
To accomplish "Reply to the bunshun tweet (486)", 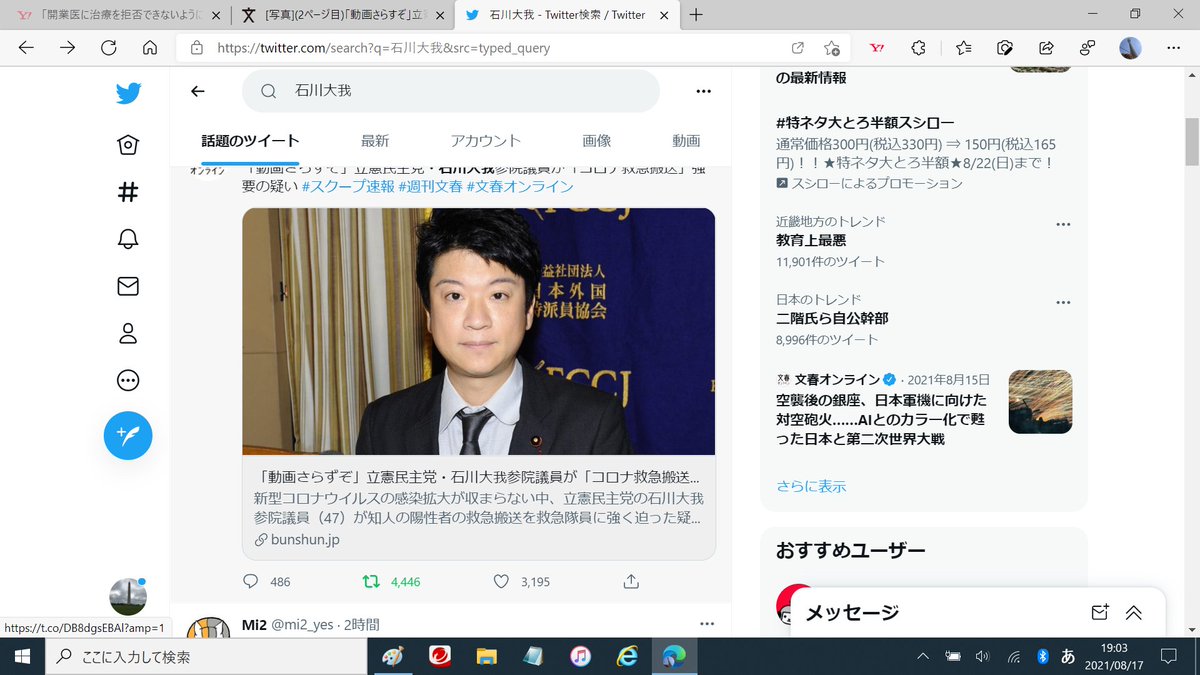I will coord(251,581).
